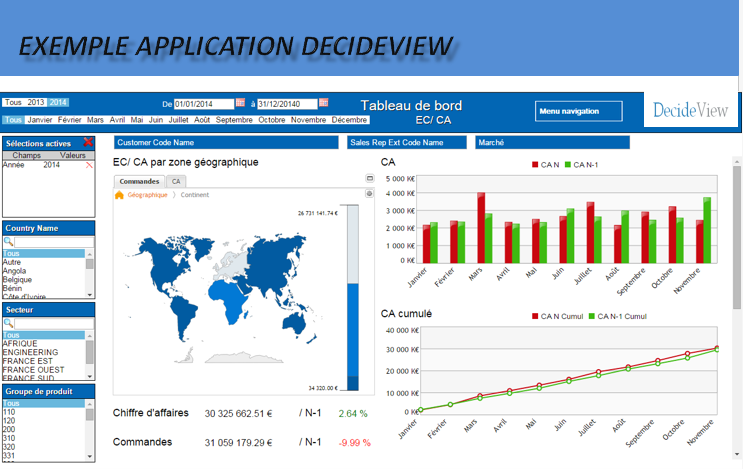The image size is (743, 469).
Task: Remove the Année 2014 selection
Action: 90,165
